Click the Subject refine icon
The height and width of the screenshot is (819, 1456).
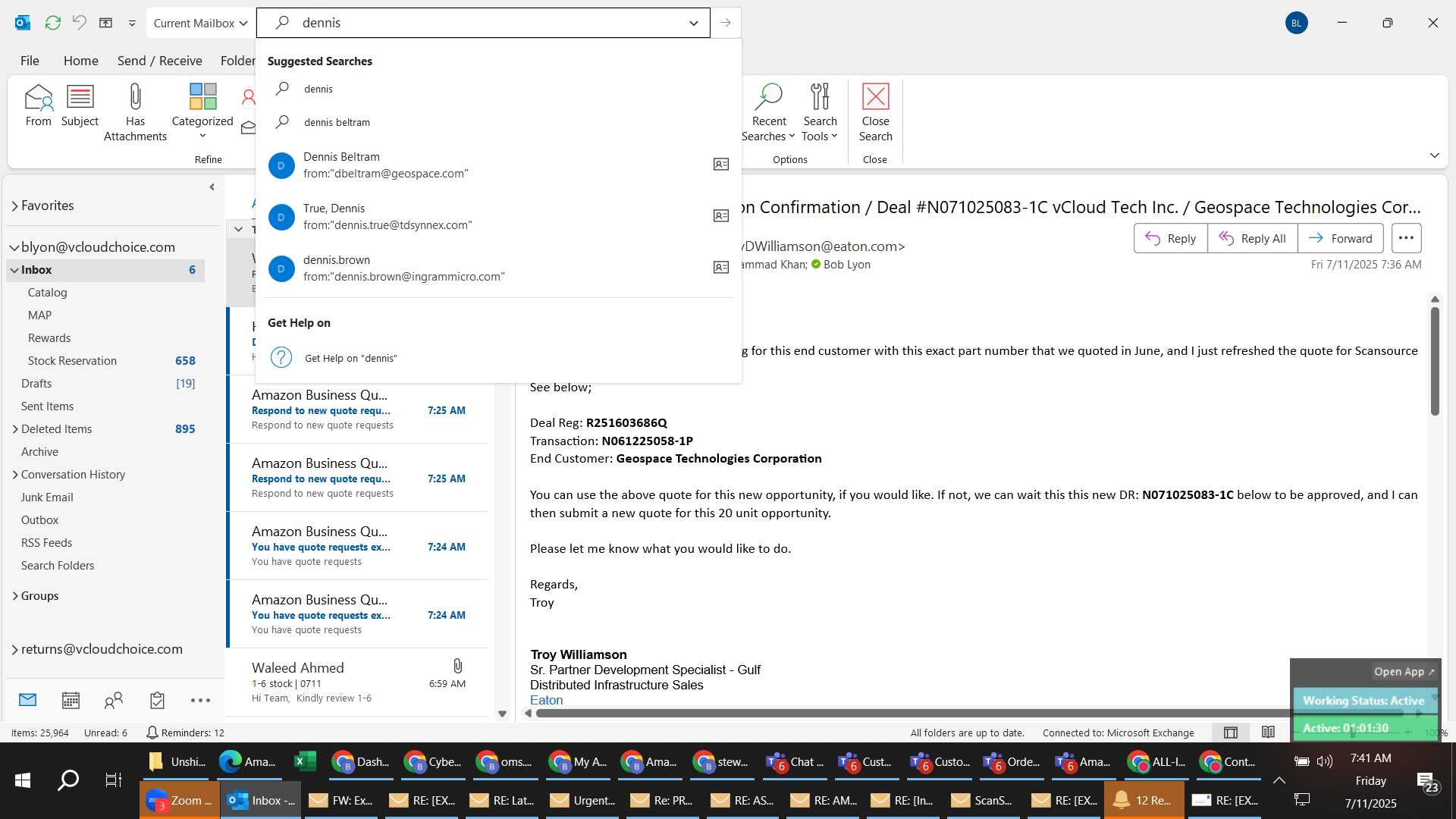pos(80,105)
